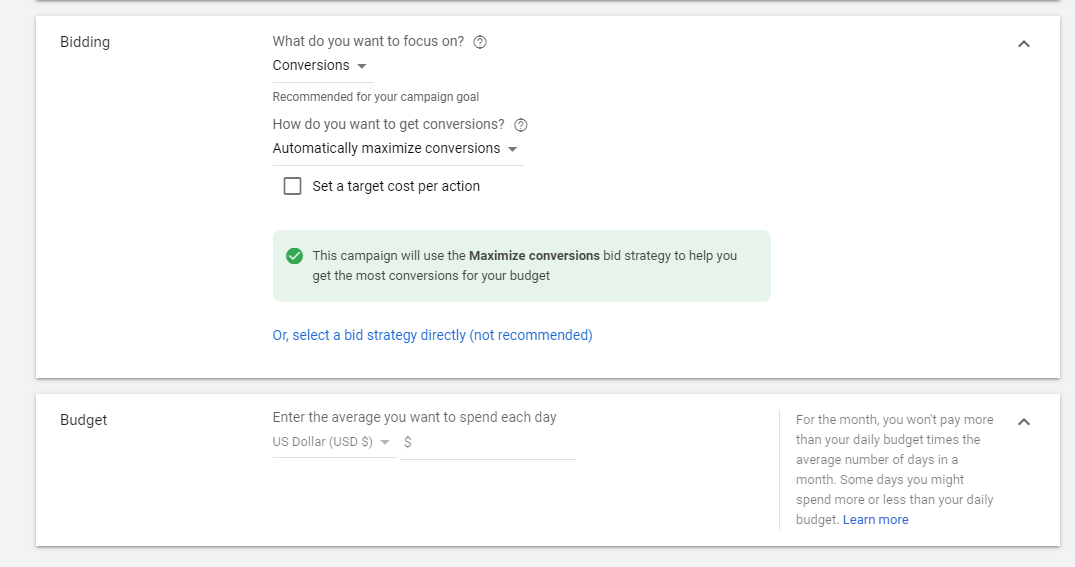Click the arrow beside Automatically maximize conversions
The width and height of the screenshot is (1075, 567).
tap(512, 149)
